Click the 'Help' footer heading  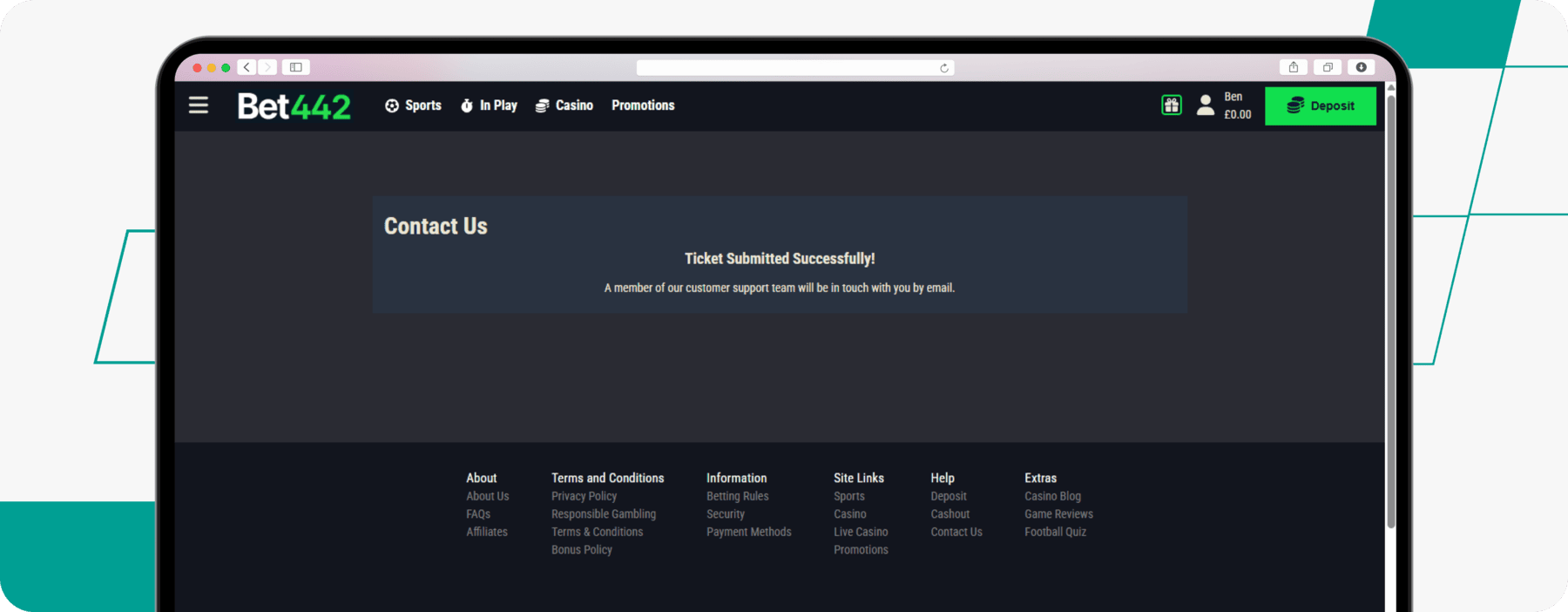pos(943,478)
